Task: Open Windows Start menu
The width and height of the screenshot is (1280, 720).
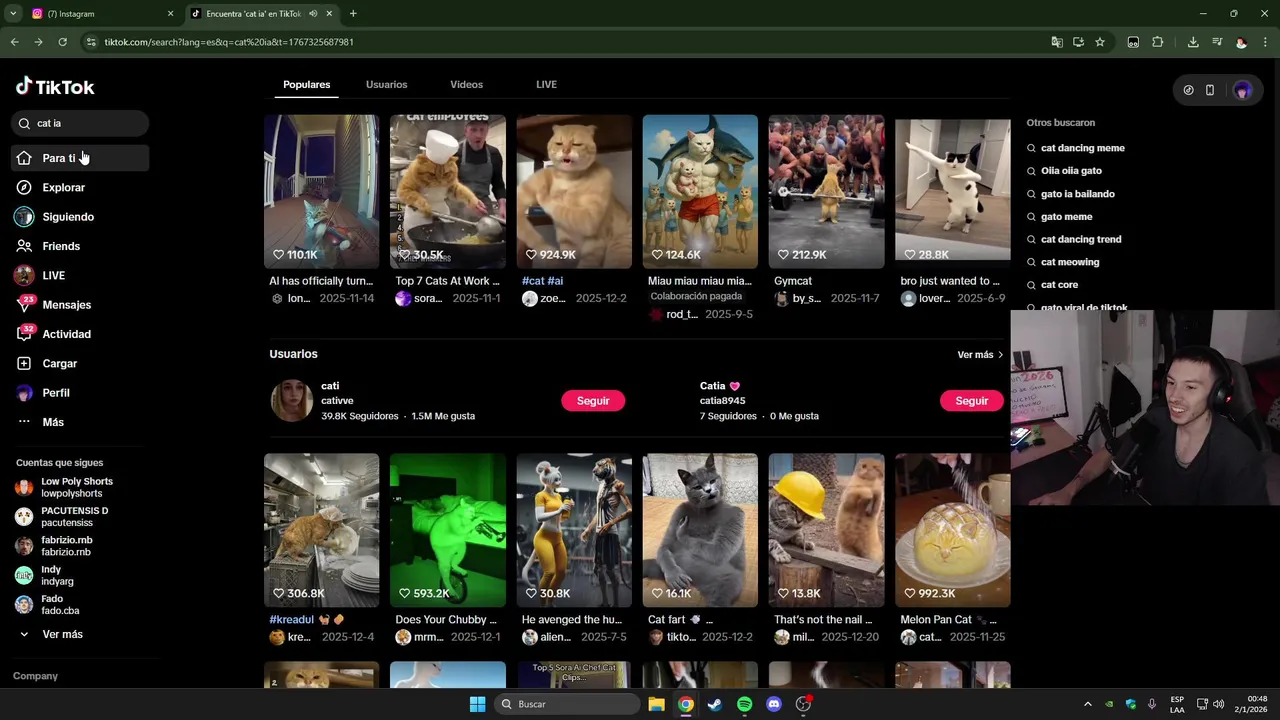Action: (477, 704)
